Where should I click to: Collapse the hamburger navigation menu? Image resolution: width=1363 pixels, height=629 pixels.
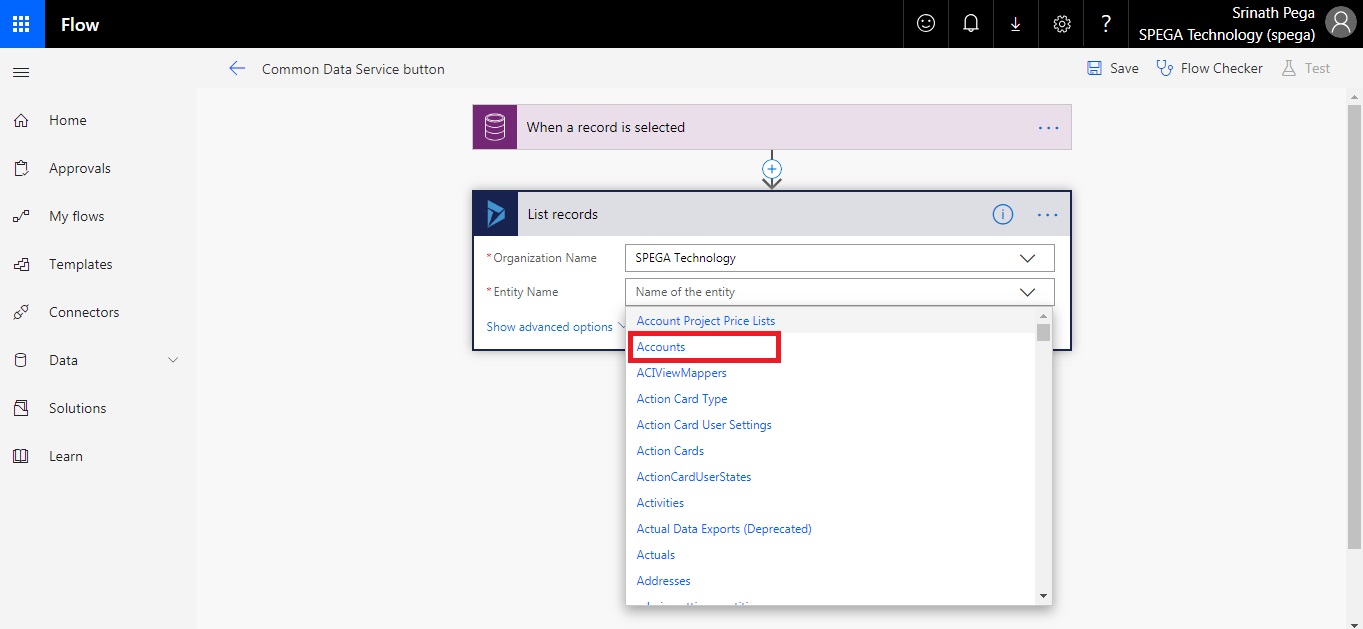click(x=21, y=72)
